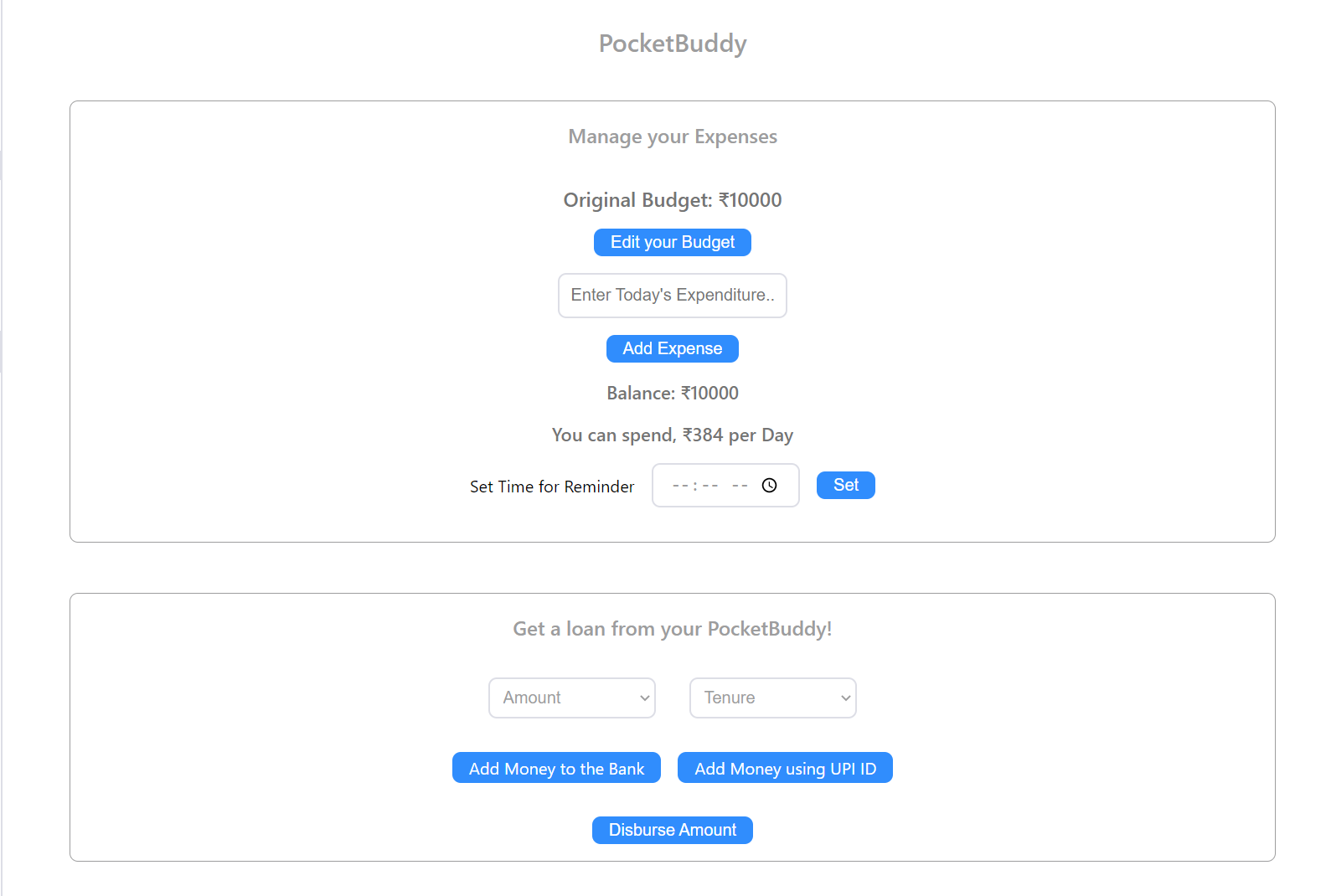Click the PocketBuddy heading

672,44
